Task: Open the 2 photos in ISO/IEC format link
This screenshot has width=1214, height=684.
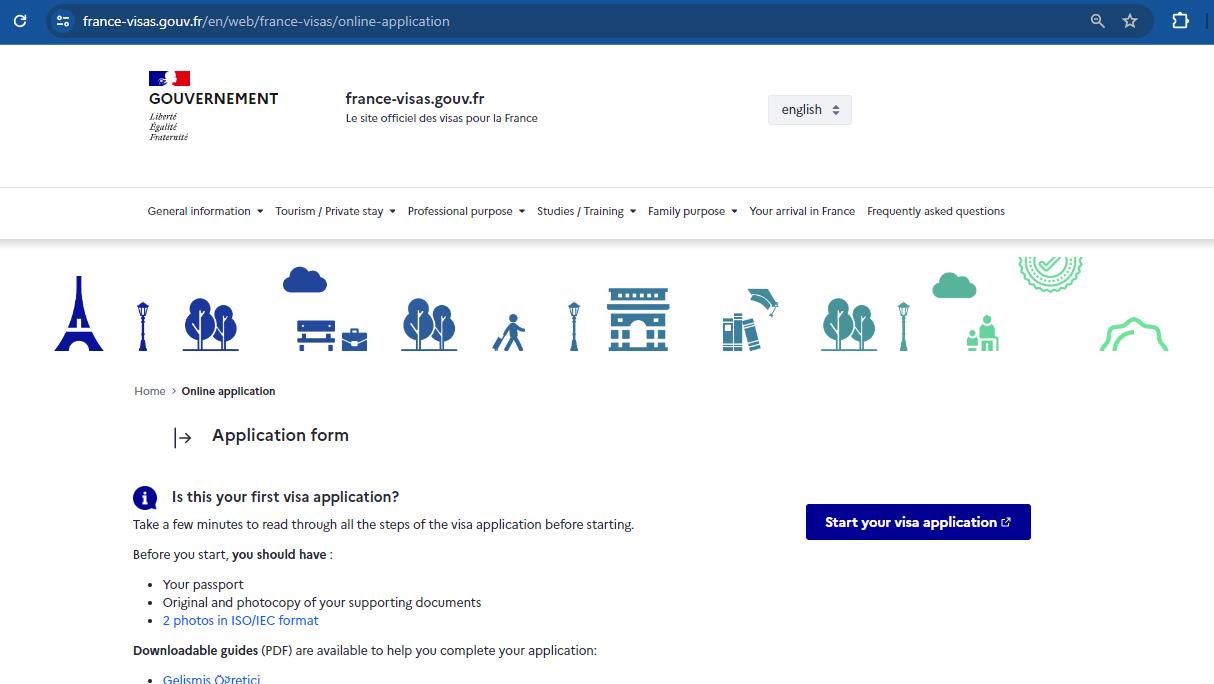Action: [240, 620]
